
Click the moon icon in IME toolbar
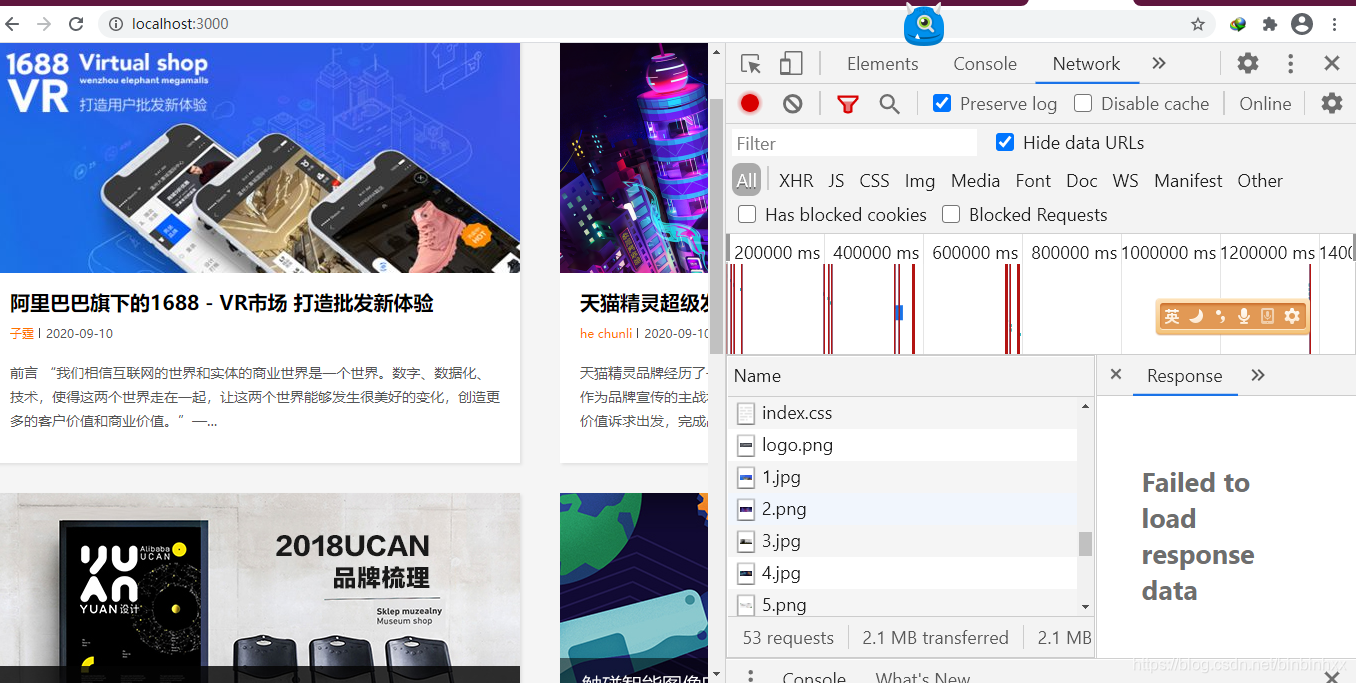click(x=1196, y=316)
